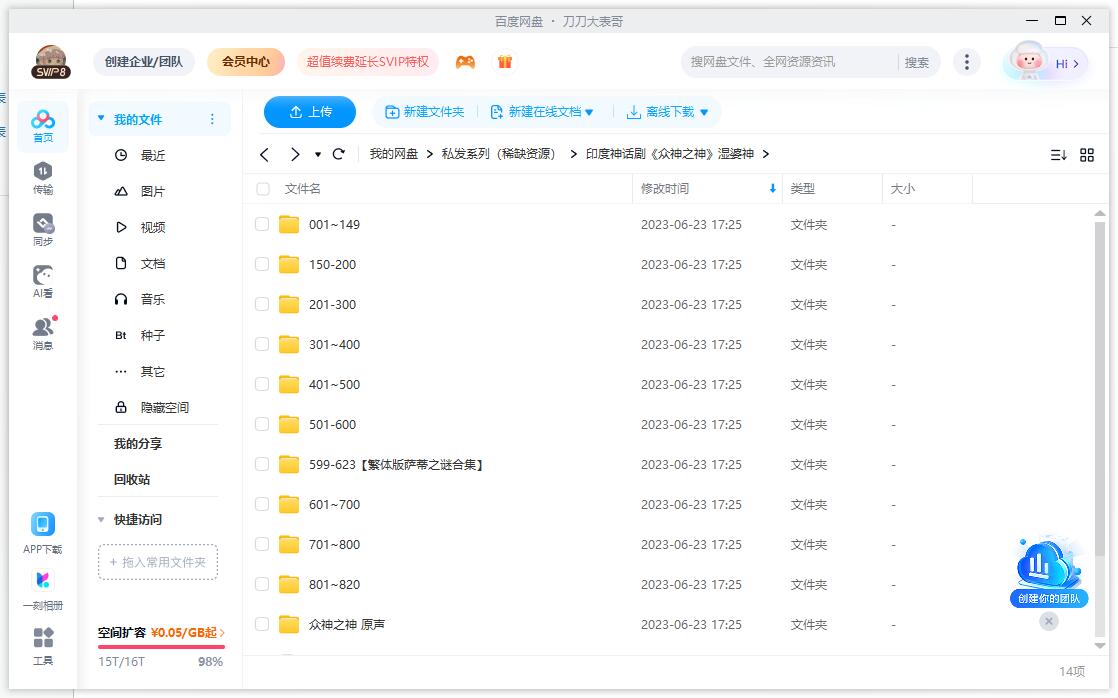The width and height of the screenshot is (1118, 698).
Task: Check the box for folder 001~149
Action: click(x=262, y=224)
